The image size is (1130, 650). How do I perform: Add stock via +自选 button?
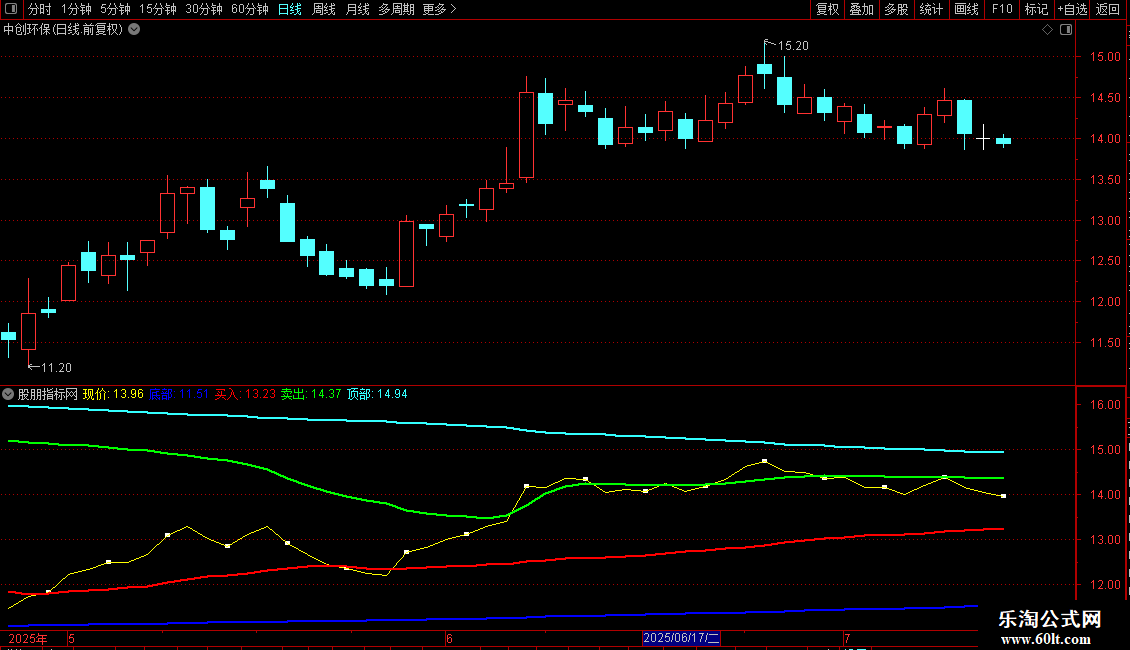point(1072,9)
